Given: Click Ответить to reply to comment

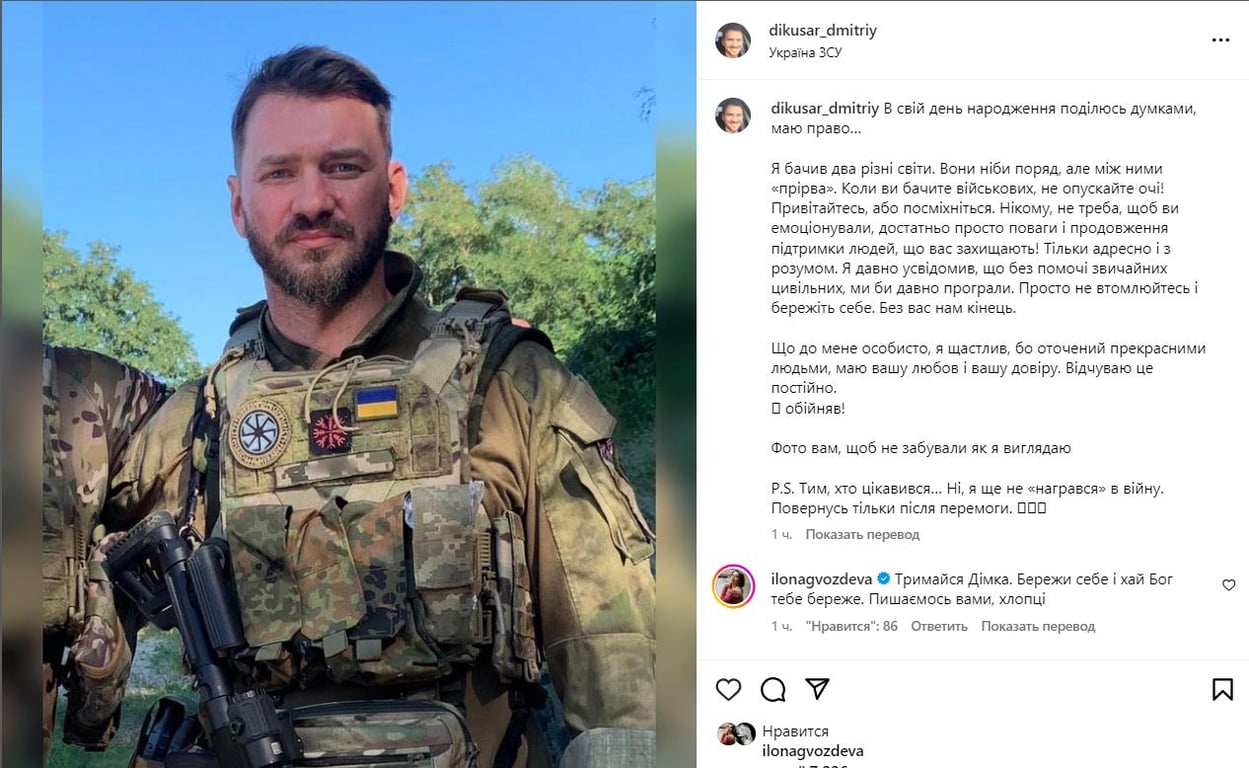Looking at the screenshot, I should pyautogui.click(x=939, y=626).
